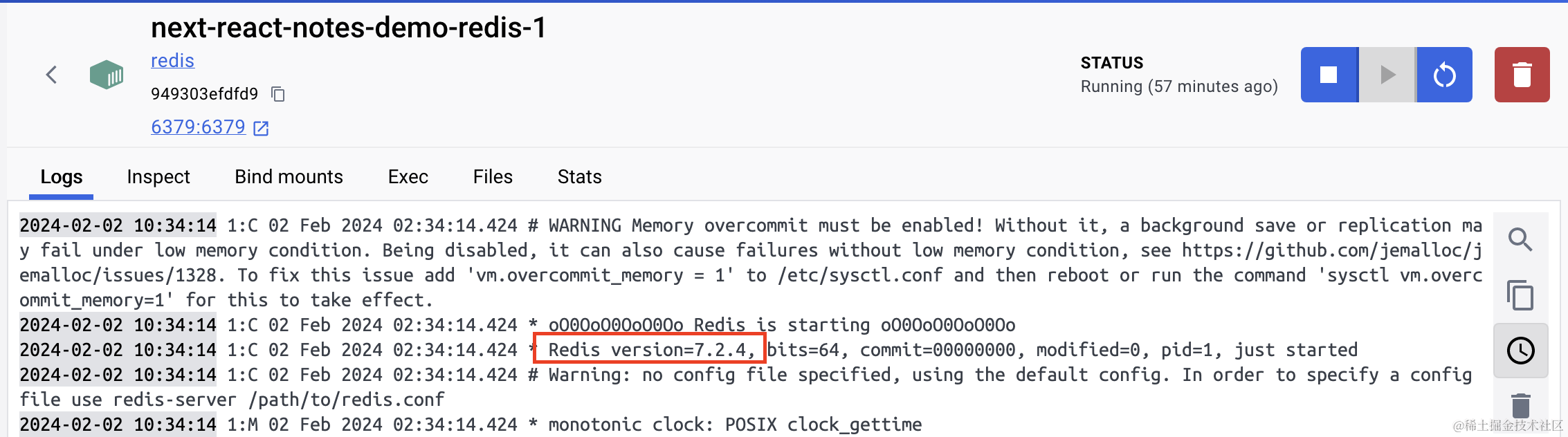Toggle log timestamps with clock icon
1568x437 pixels.
tap(1520, 351)
